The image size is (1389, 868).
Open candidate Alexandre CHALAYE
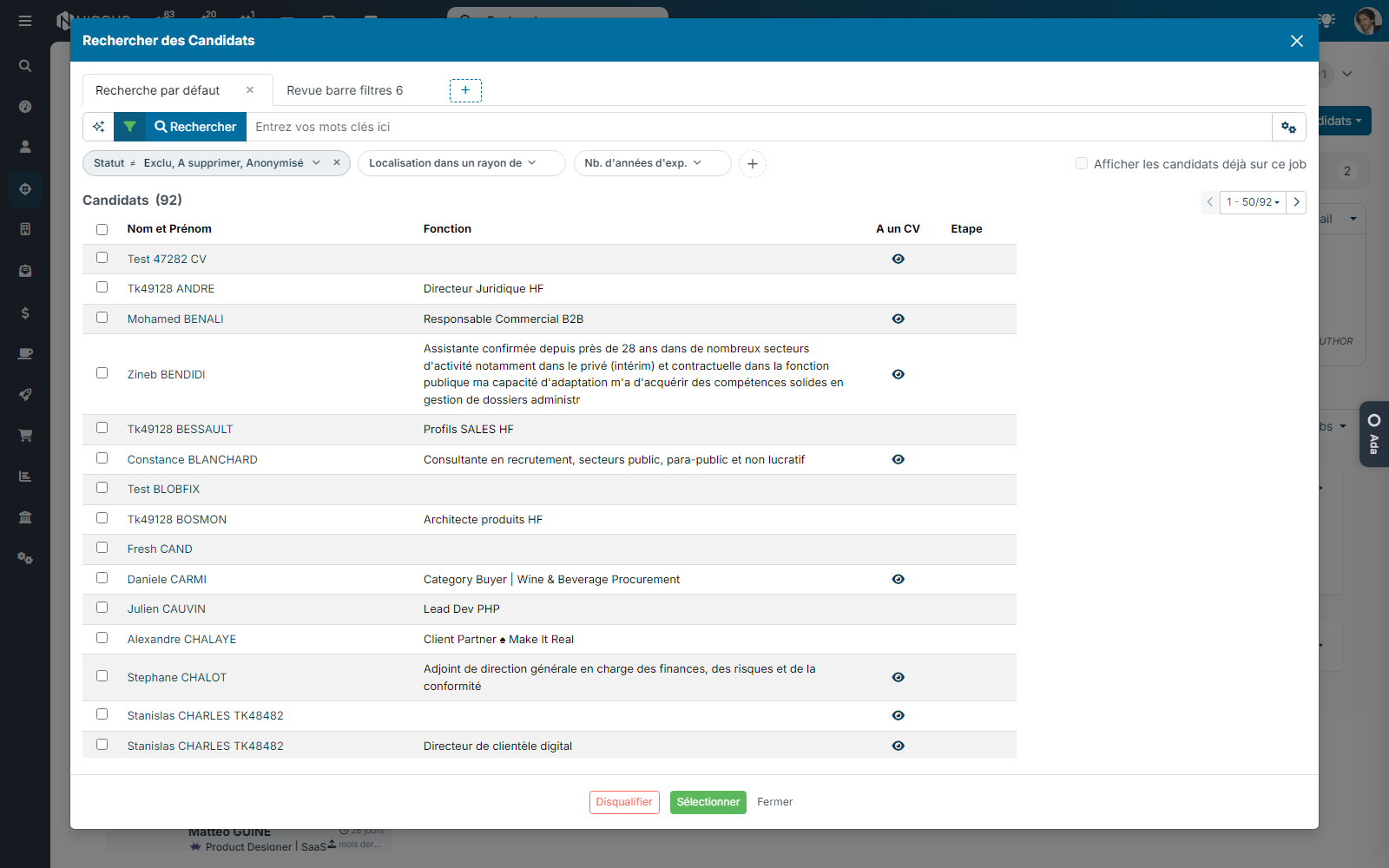pyautogui.click(x=181, y=639)
